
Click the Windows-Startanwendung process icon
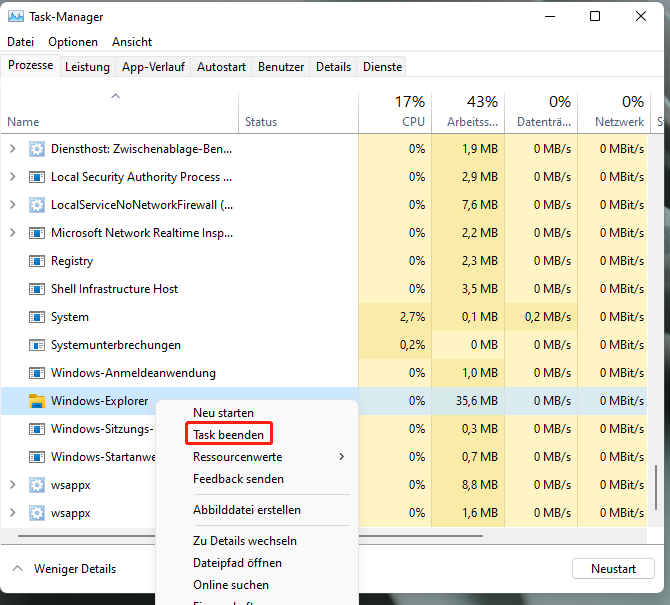pos(37,457)
